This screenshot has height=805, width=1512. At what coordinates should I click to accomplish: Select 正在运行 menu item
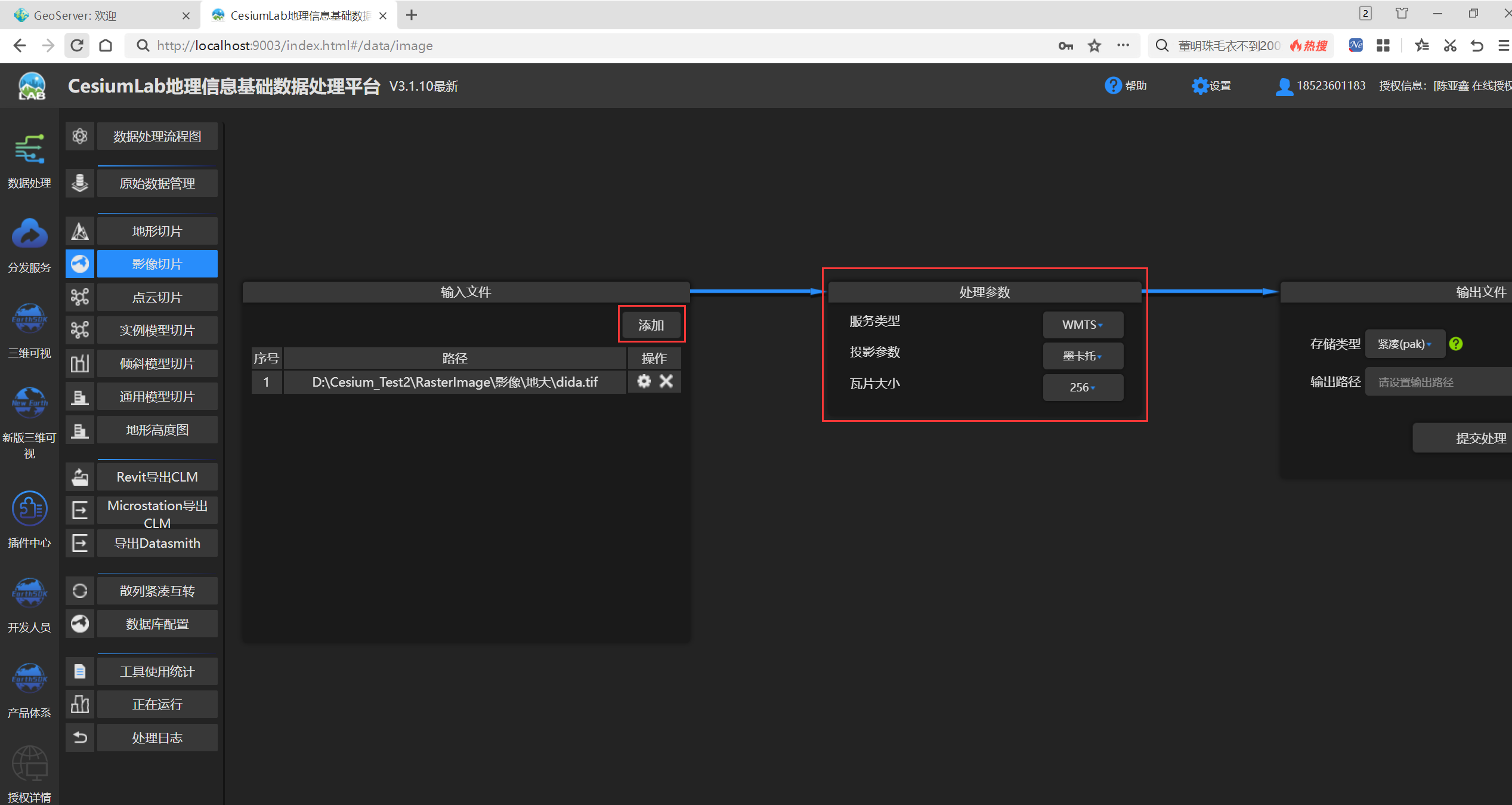click(157, 704)
